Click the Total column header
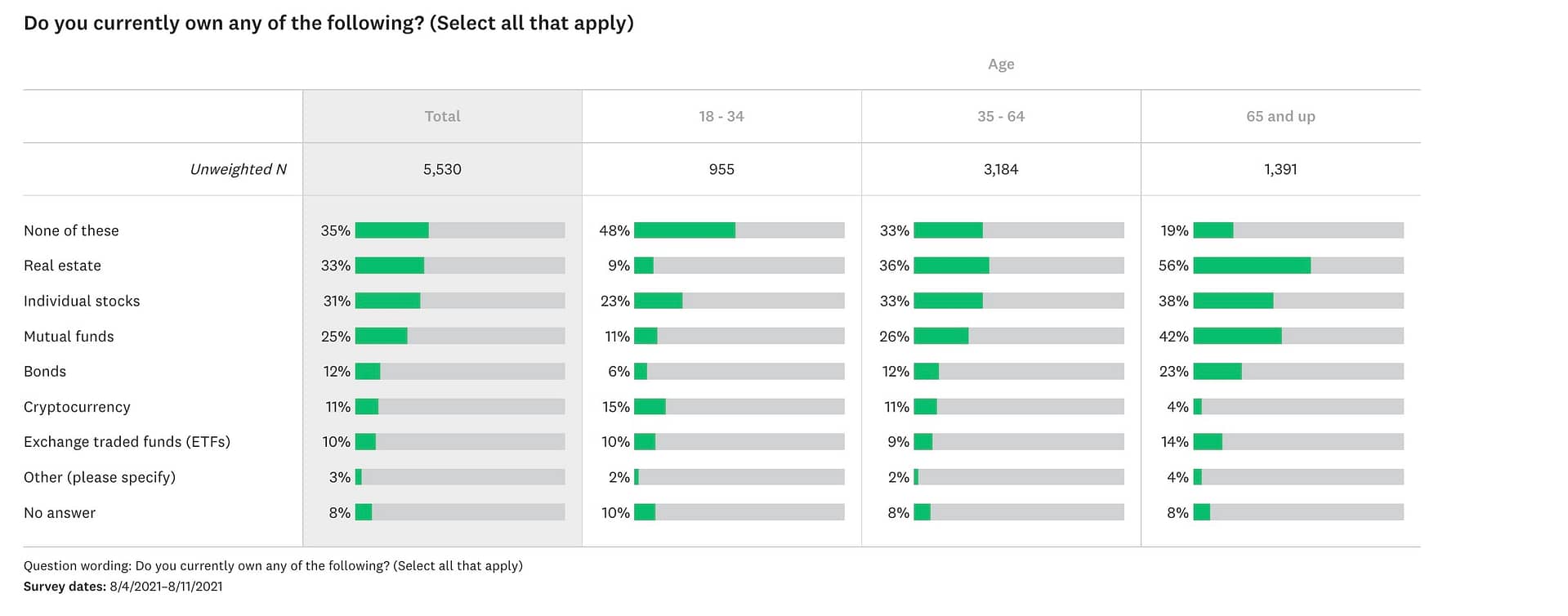 tap(442, 116)
